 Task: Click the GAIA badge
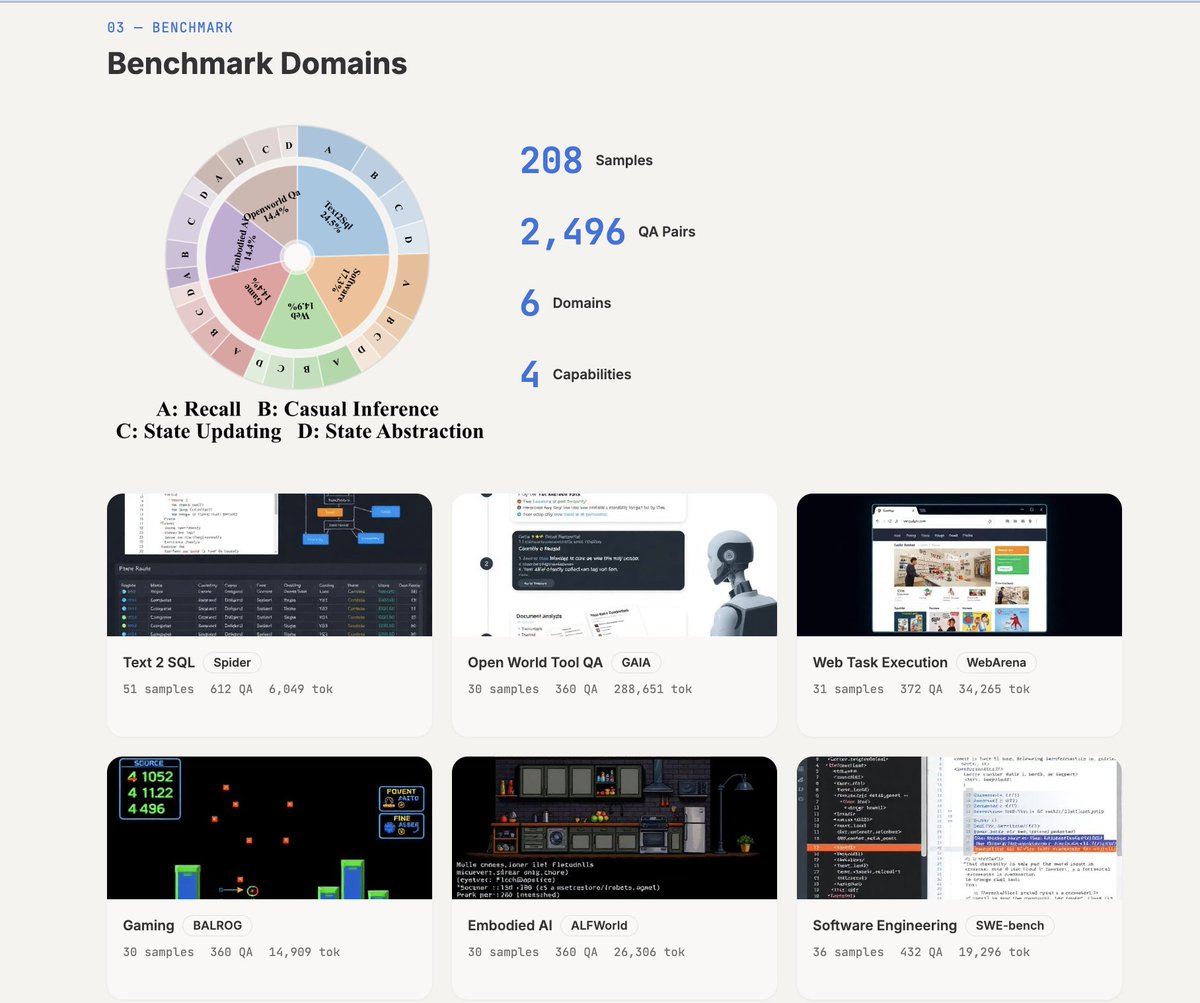coord(635,662)
